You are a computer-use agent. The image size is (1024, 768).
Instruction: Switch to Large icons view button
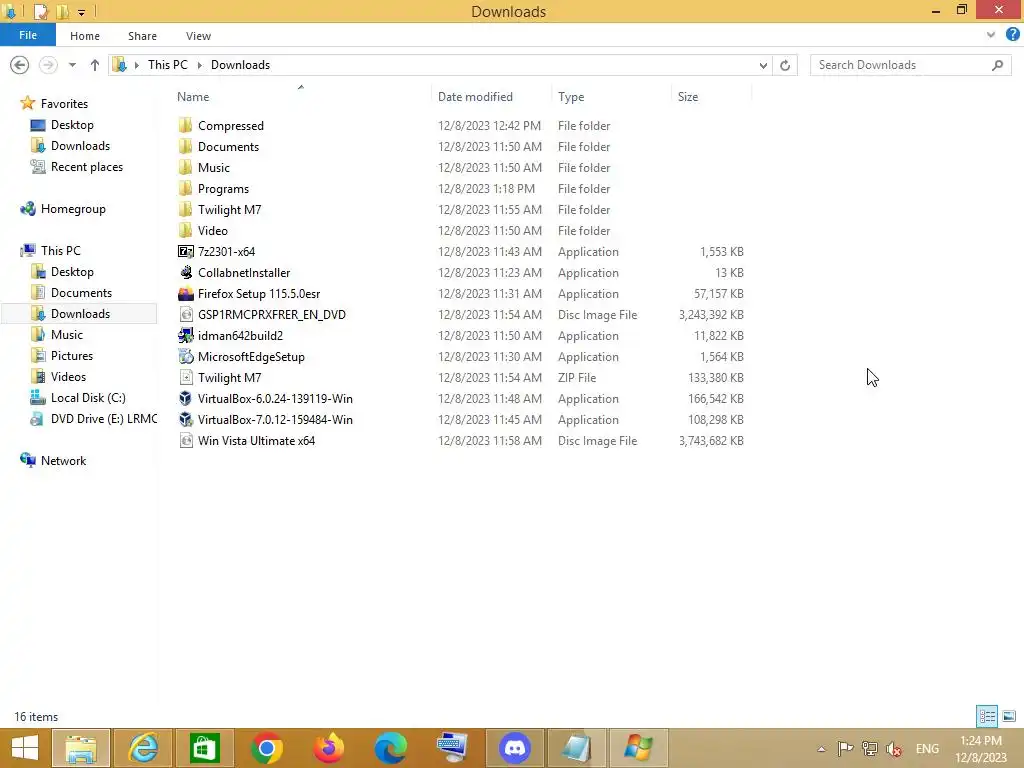click(x=1009, y=716)
